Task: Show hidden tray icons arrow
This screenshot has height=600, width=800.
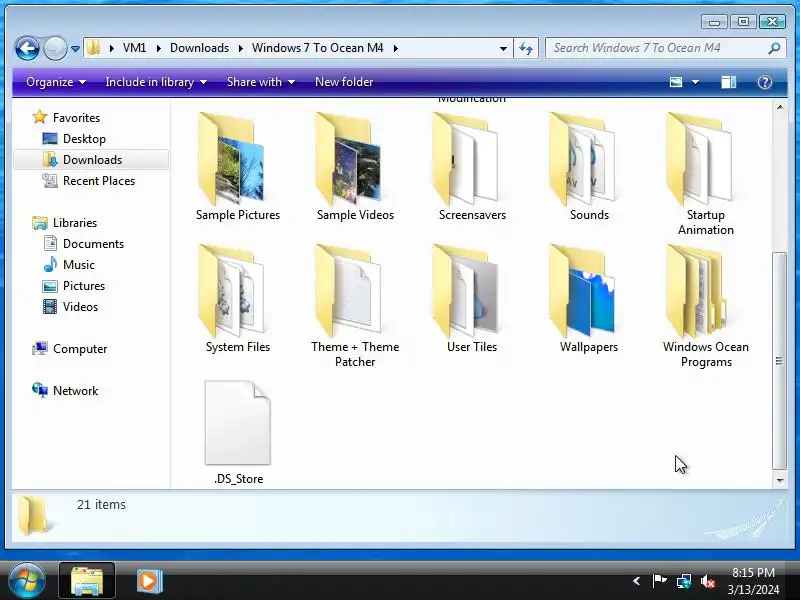Action: (x=636, y=581)
